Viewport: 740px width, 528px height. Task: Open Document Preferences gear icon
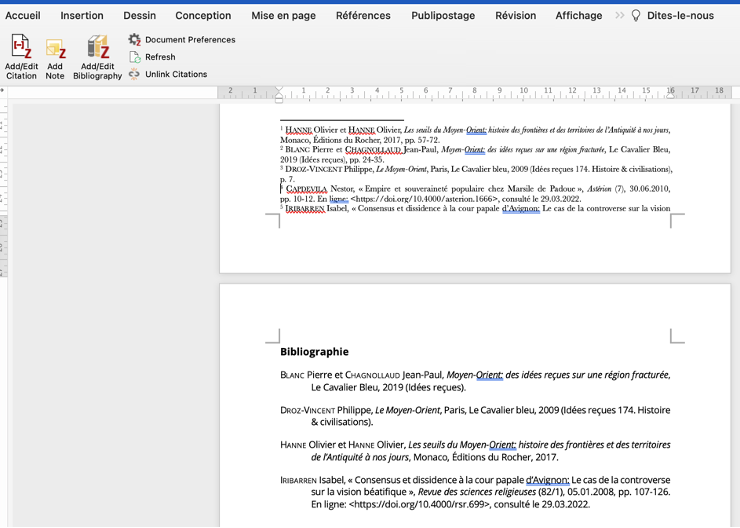tap(135, 40)
